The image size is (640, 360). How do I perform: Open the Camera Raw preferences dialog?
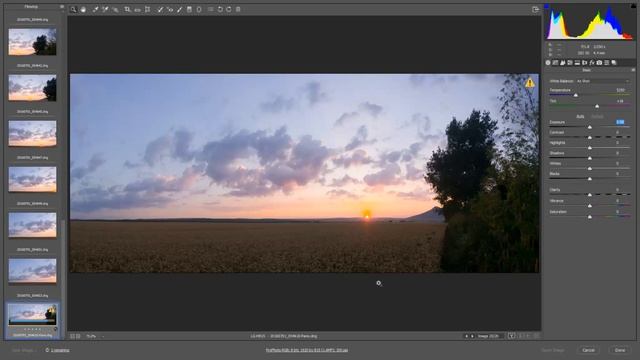(210, 9)
